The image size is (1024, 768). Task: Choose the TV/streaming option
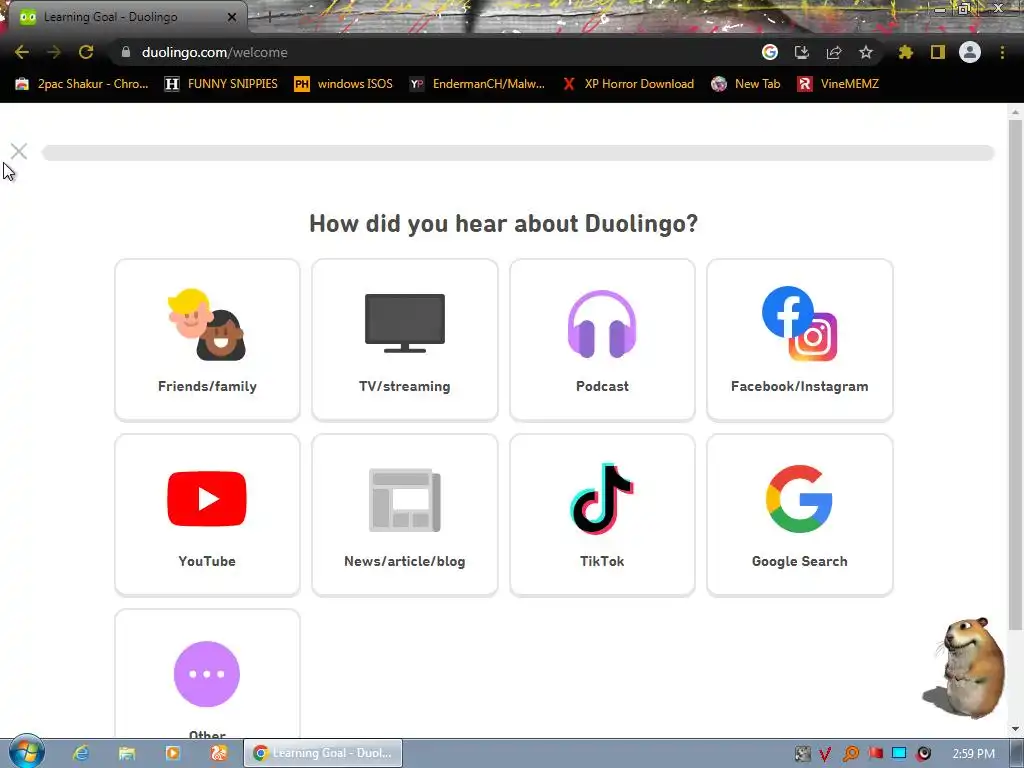coord(405,340)
